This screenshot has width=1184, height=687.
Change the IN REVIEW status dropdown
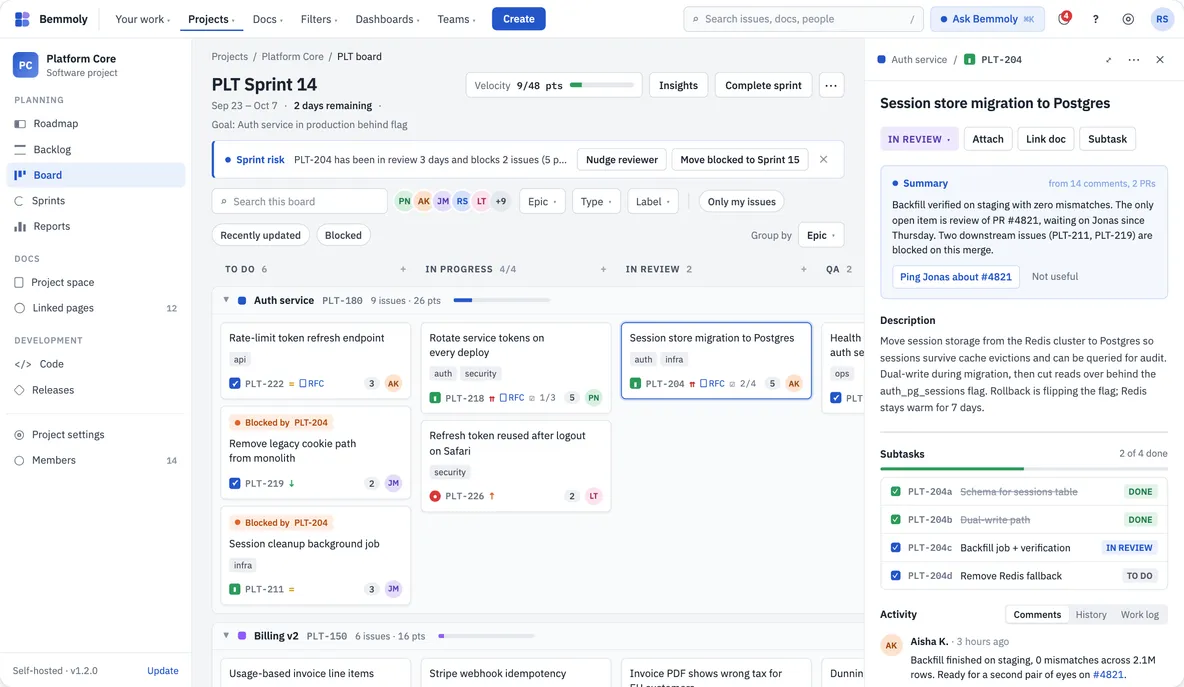(x=919, y=139)
